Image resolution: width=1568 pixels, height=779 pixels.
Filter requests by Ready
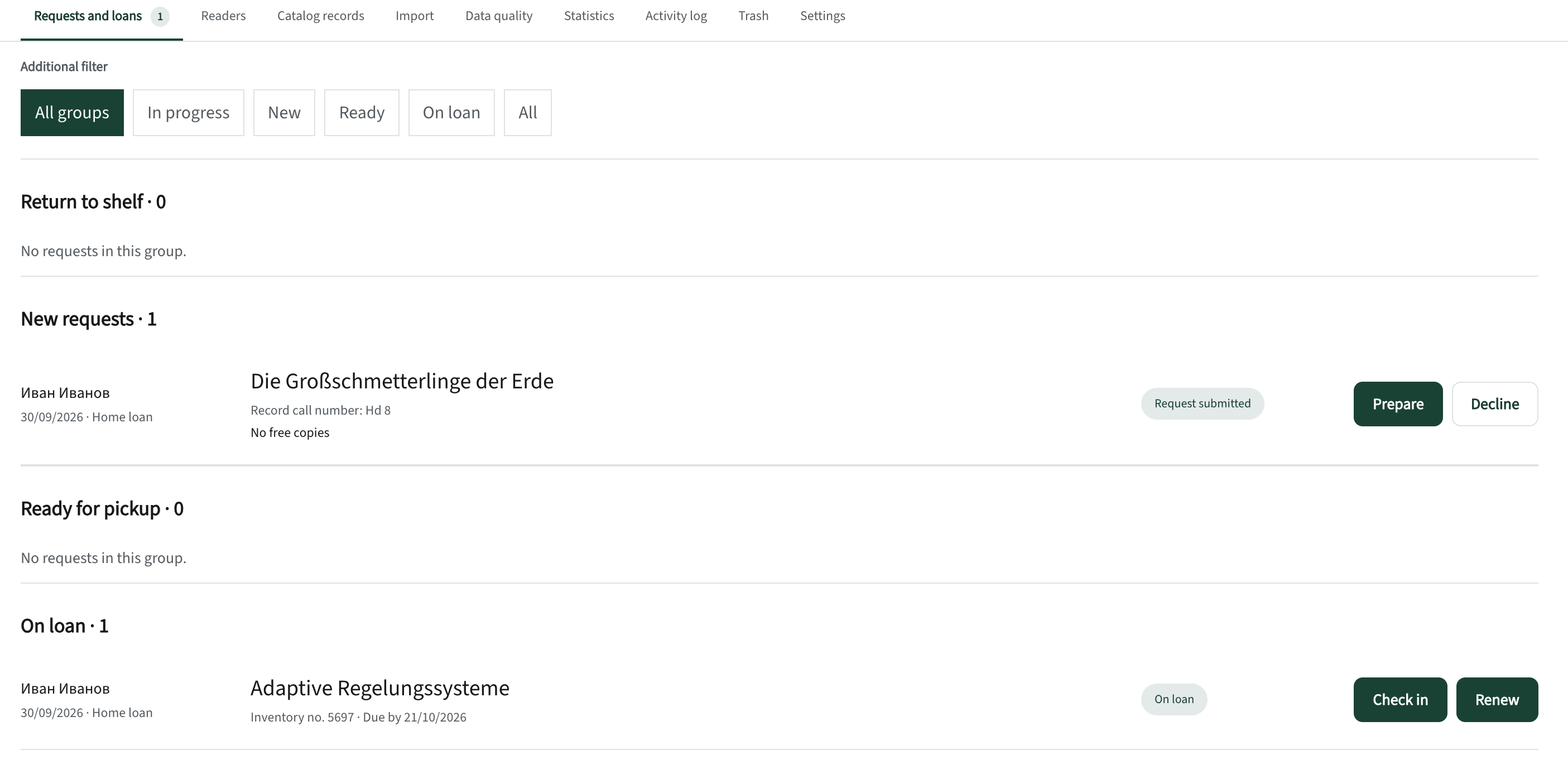coord(362,113)
